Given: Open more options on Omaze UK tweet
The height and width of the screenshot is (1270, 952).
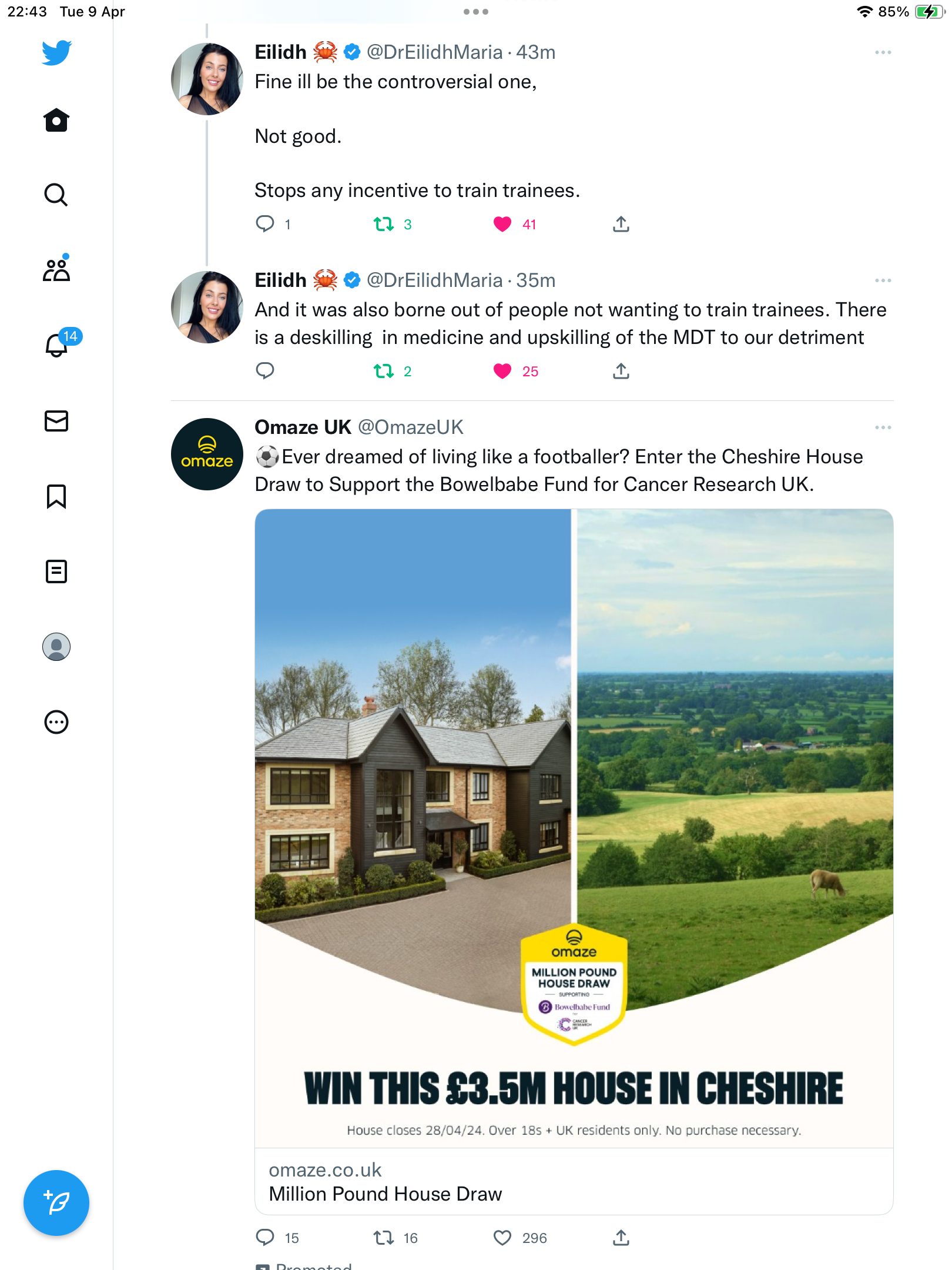Looking at the screenshot, I should [883, 427].
